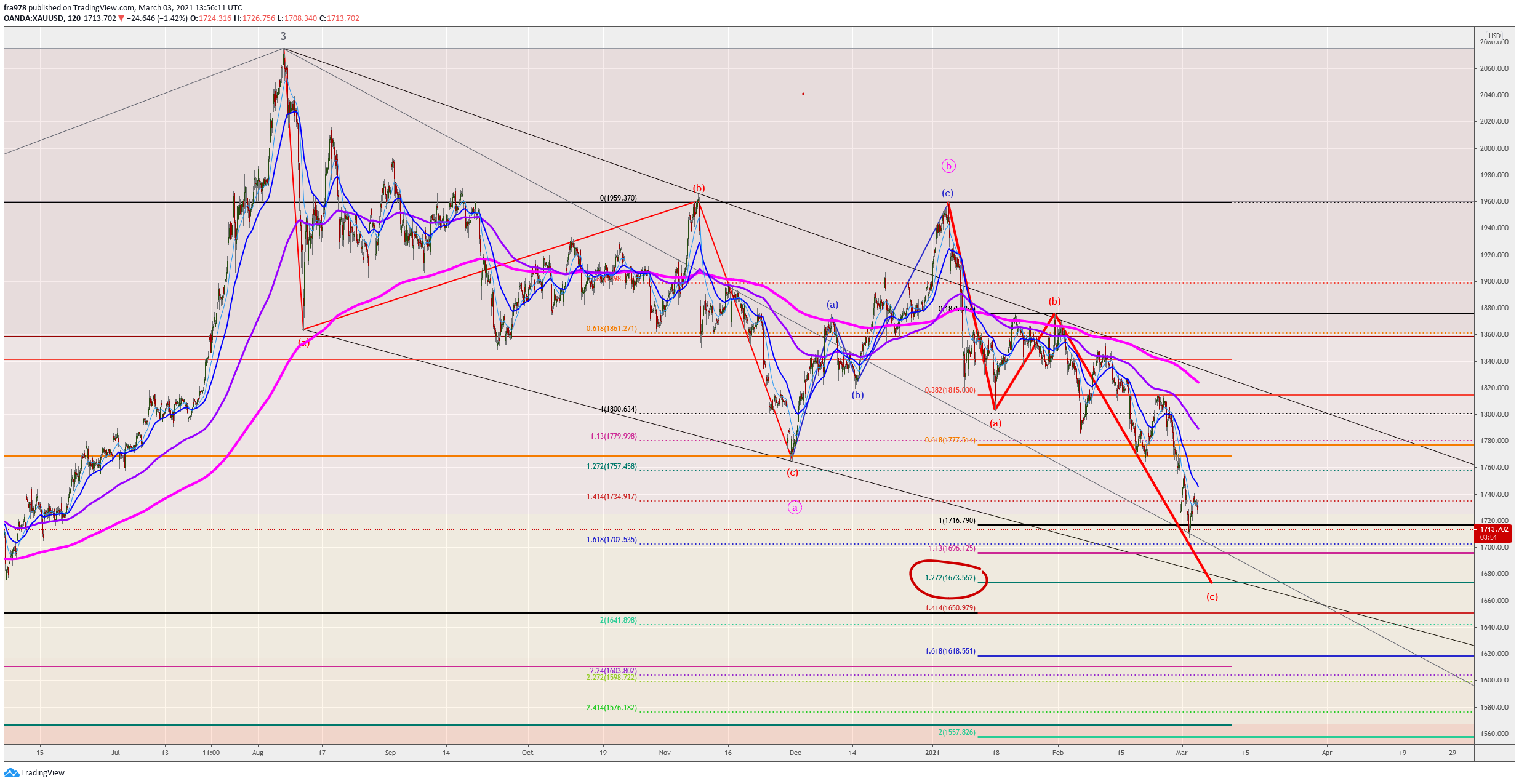Screen dimensions: 1519x784
Task: Select the Fibonacci label 2(1557.826)
Action: pyautogui.click(x=957, y=732)
